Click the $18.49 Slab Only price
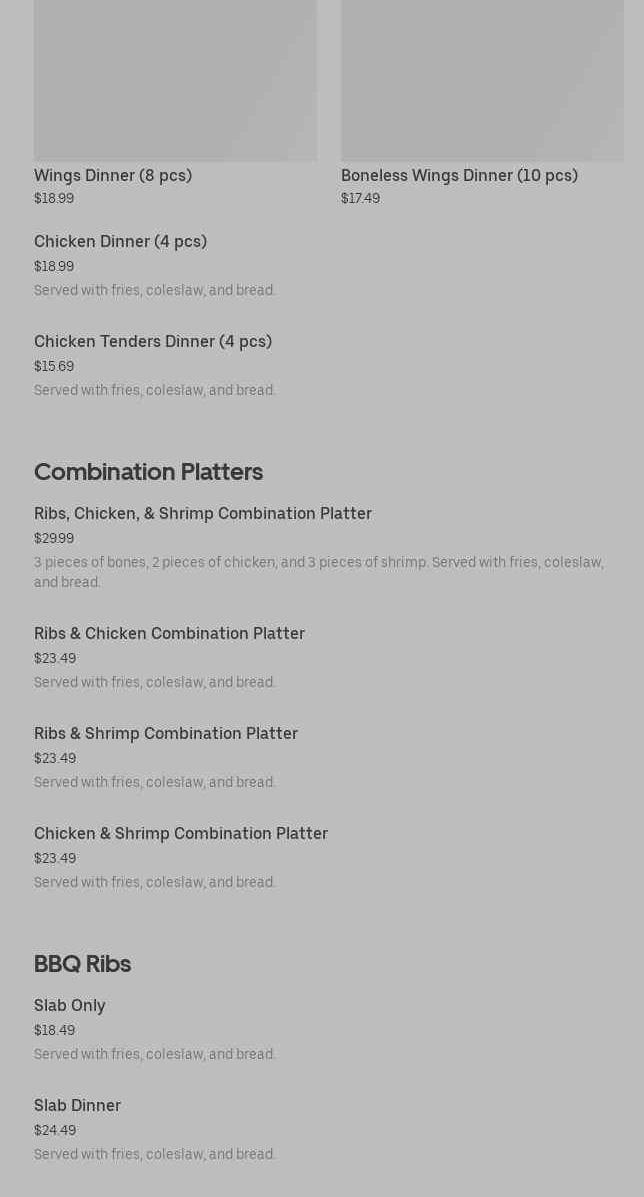Image resolution: width=644 pixels, height=1197 pixels. click(54, 1031)
